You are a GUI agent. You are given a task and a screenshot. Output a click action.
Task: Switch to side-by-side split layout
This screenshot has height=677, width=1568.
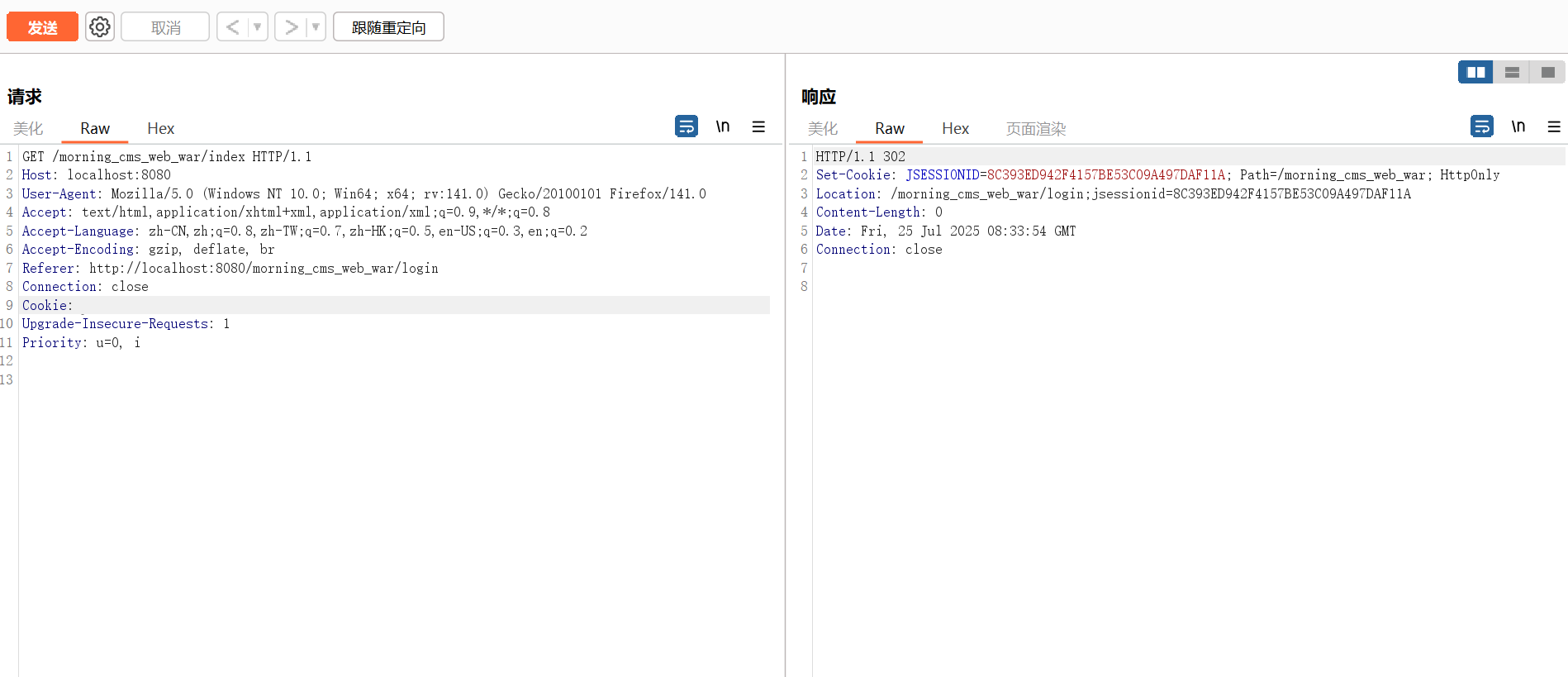(x=1475, y=73)
